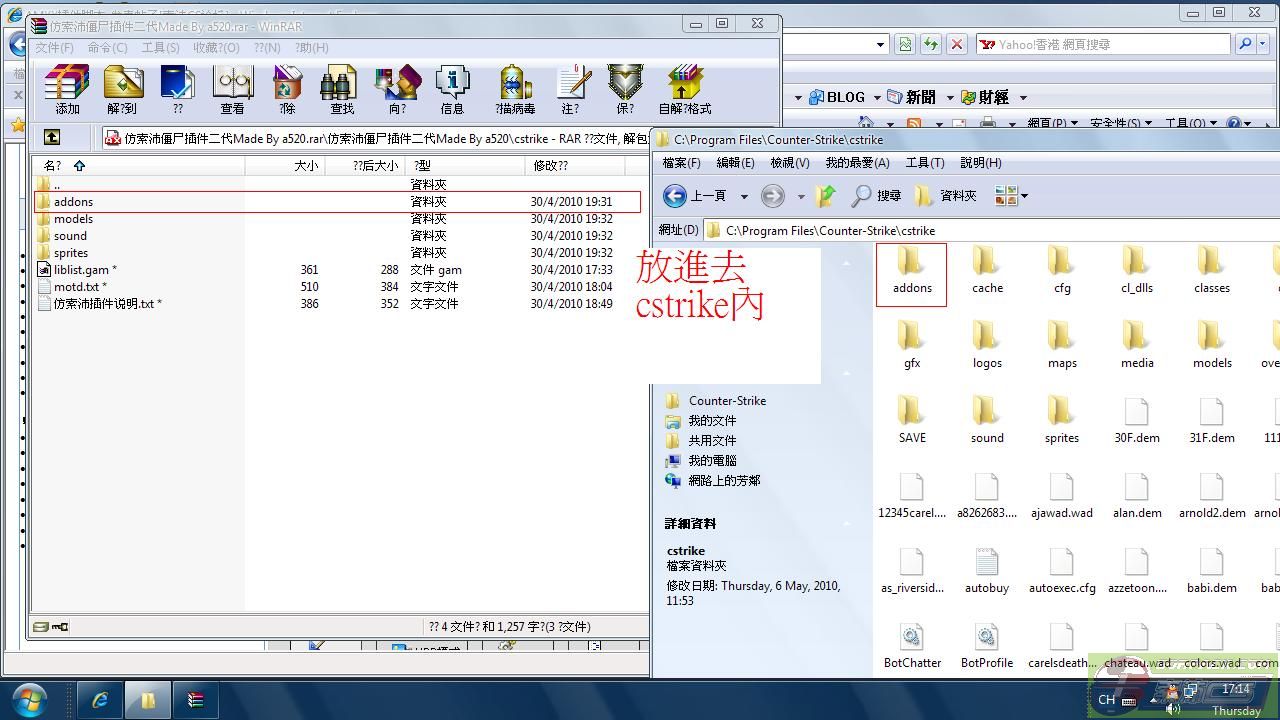Click the Delete recycle-bin icon in WinRAR
The height and width of the screenshot is (720, 1280).
click(x=287, y=90)
